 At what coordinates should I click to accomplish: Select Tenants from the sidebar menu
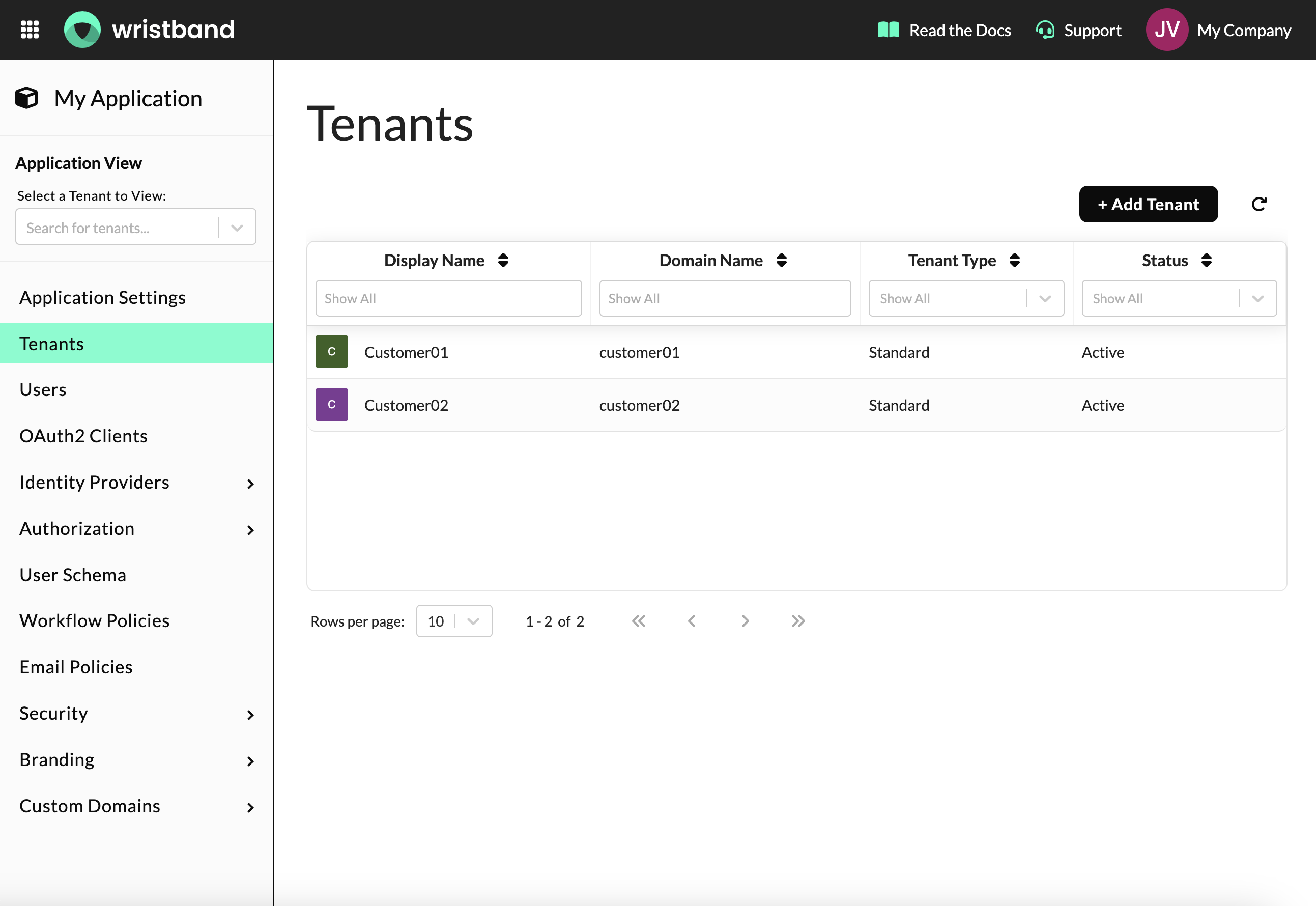(52, 343)
